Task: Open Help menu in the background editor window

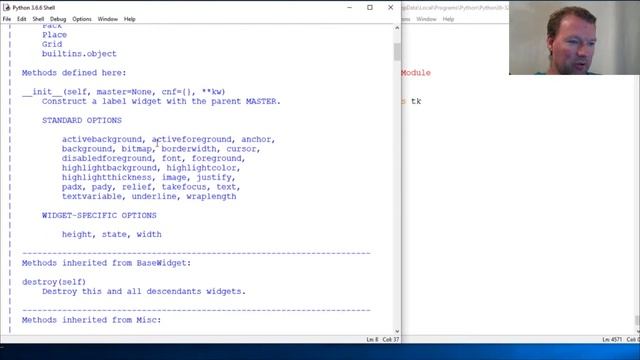Action: 448,19
